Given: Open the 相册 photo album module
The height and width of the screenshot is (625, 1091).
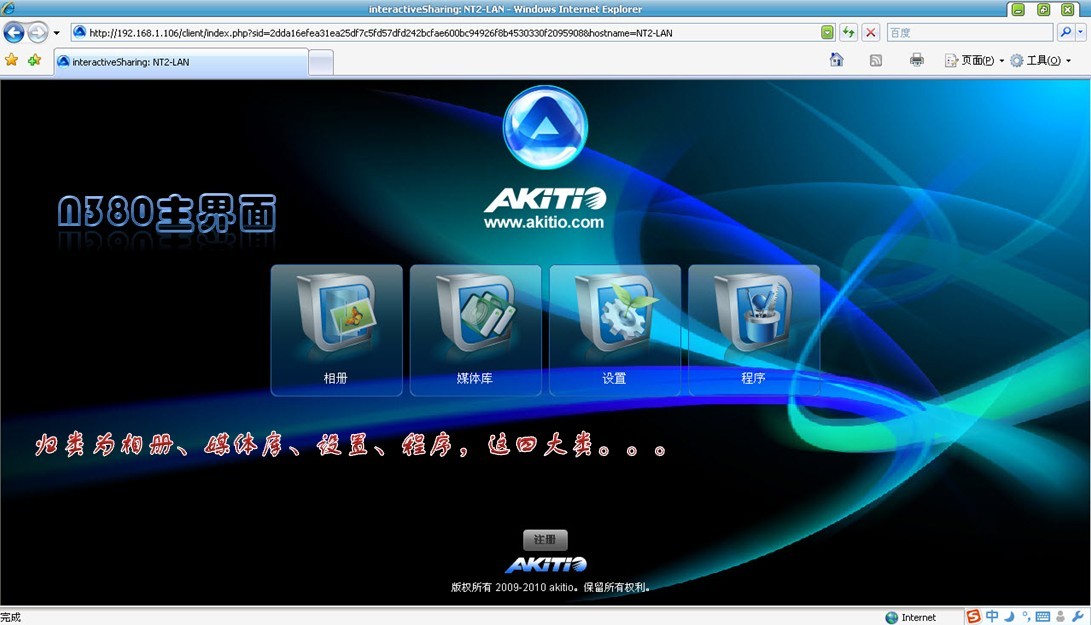Looking at the screenshot, I should (336, 330).
